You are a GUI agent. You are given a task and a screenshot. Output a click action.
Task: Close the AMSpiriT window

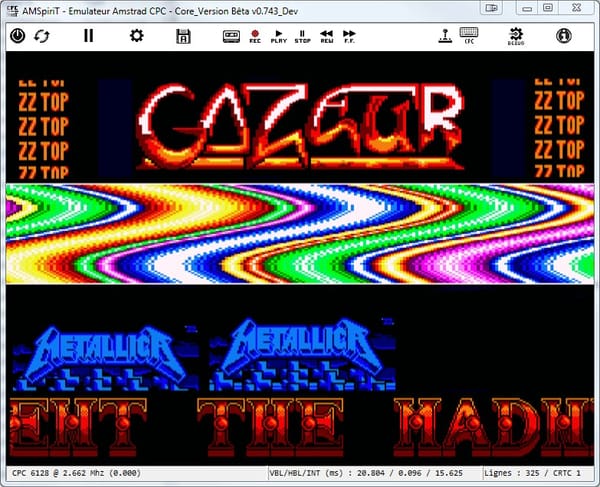tap(576, 8)
